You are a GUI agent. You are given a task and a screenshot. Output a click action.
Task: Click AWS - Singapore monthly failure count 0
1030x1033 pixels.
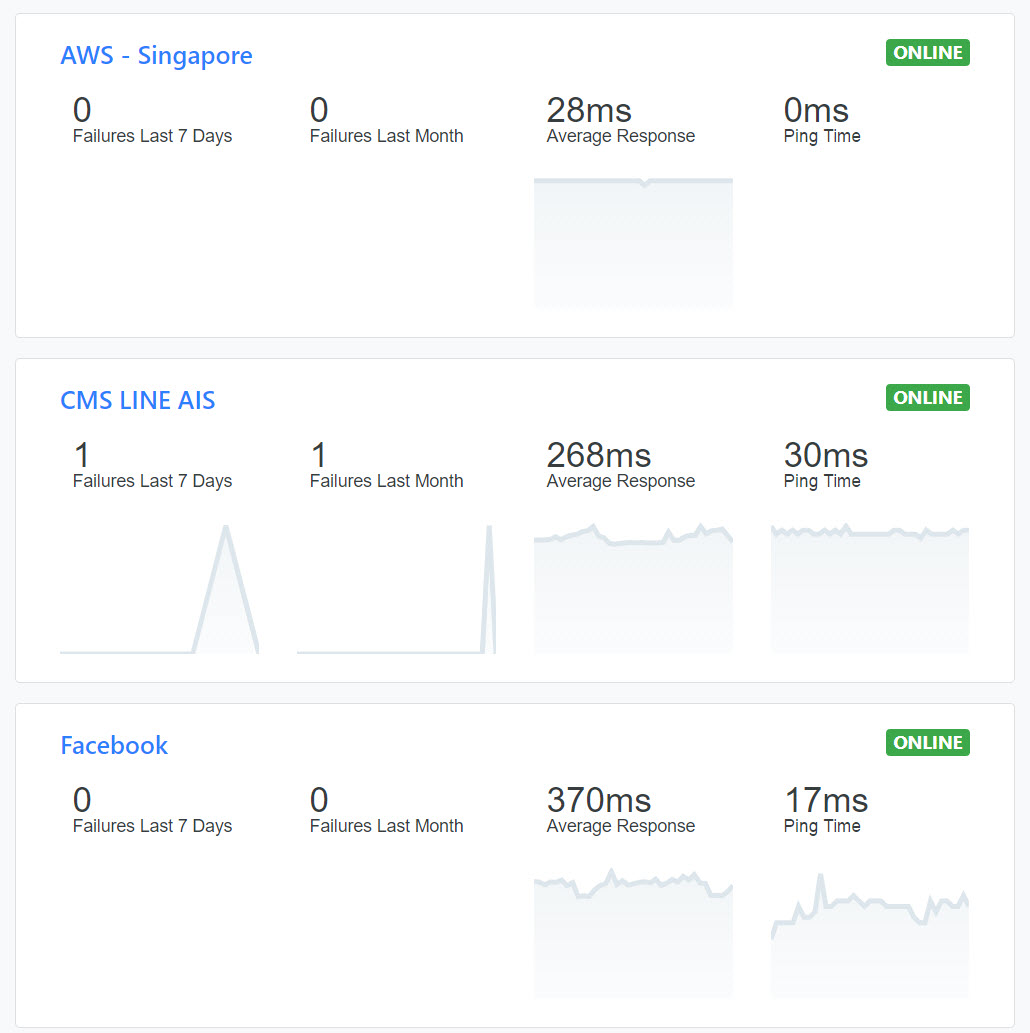pyautogui.click(x=319, y=110)
